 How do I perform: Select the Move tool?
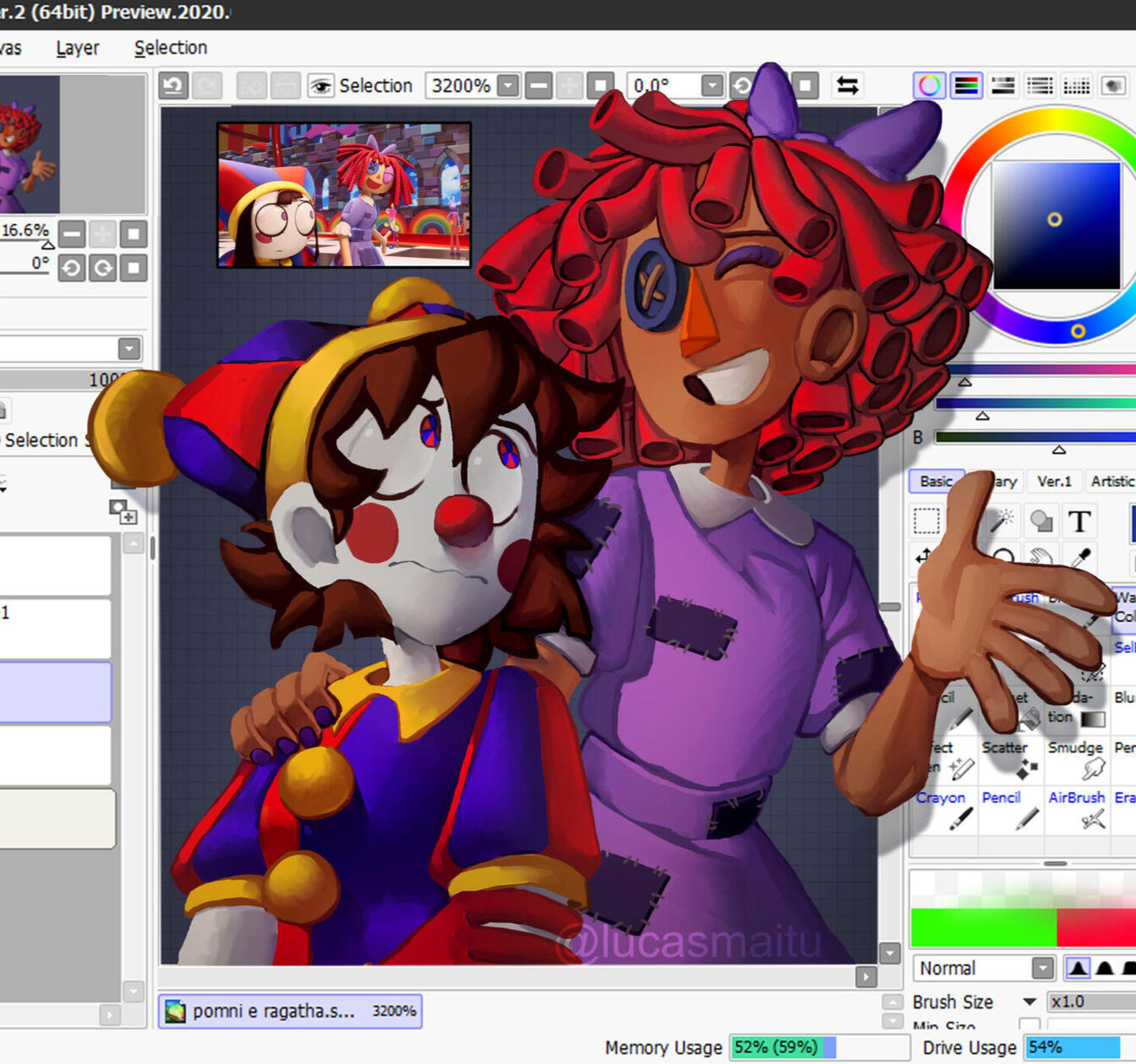[924, 556]
